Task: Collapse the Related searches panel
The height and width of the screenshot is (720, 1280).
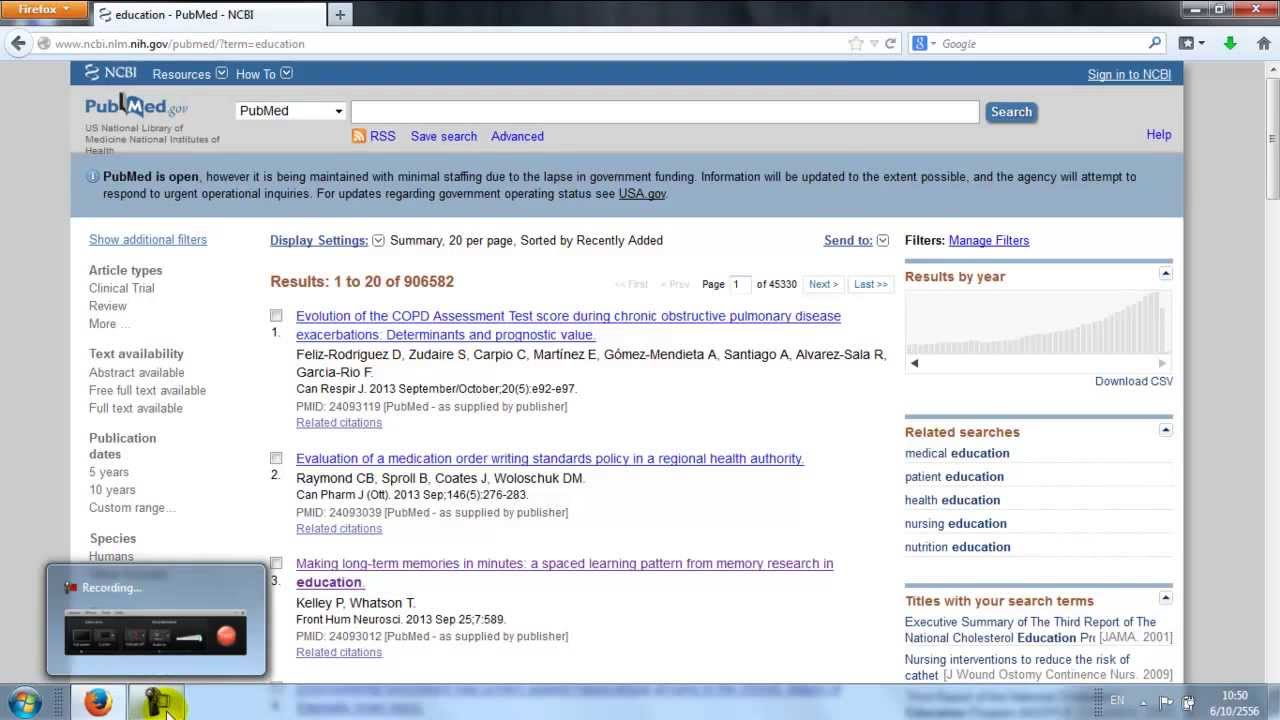Action: point(1165,430)
